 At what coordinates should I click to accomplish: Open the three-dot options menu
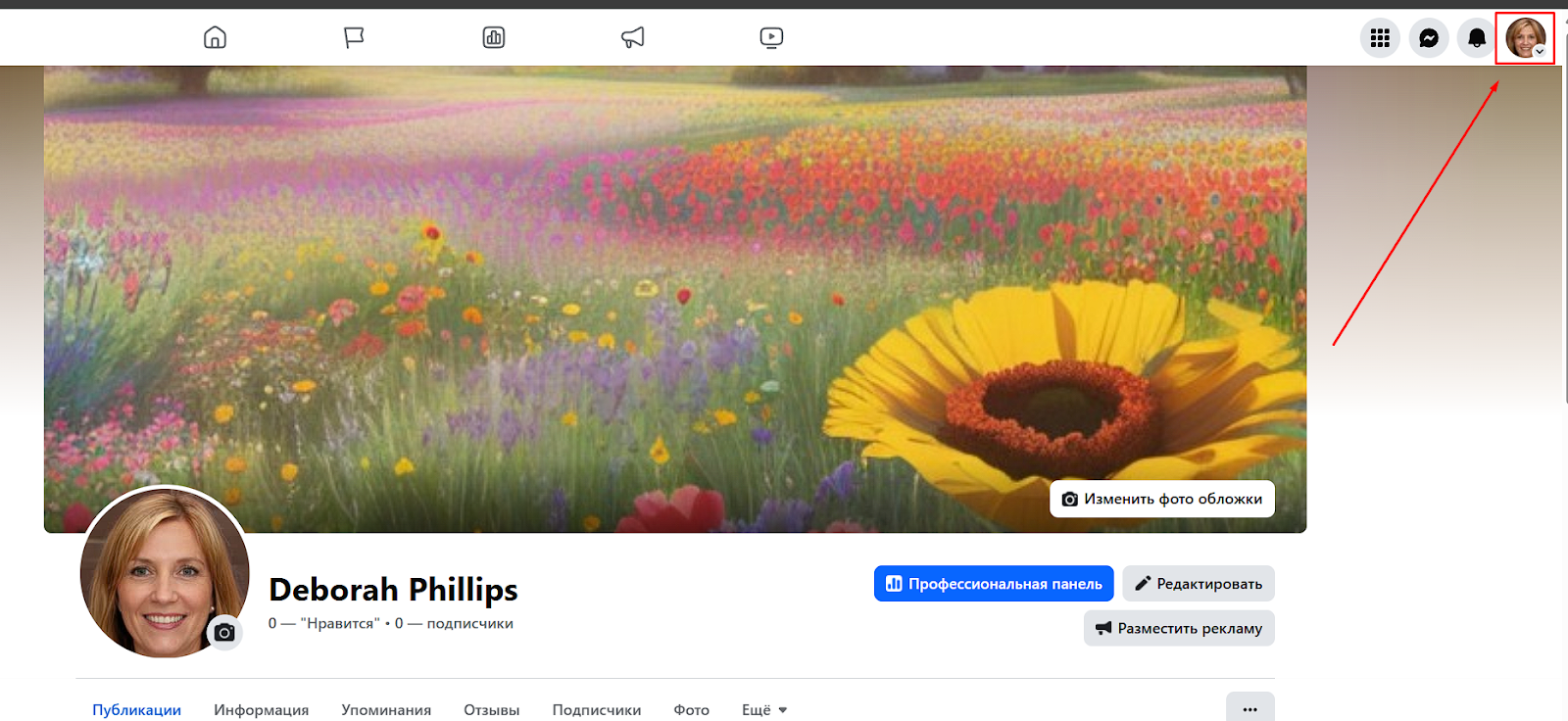(1249, 708)
